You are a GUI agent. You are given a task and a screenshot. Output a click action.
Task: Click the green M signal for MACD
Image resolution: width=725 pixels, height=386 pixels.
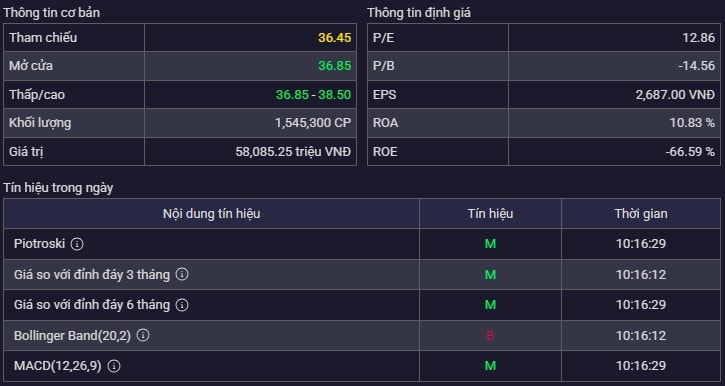(490, 366)
